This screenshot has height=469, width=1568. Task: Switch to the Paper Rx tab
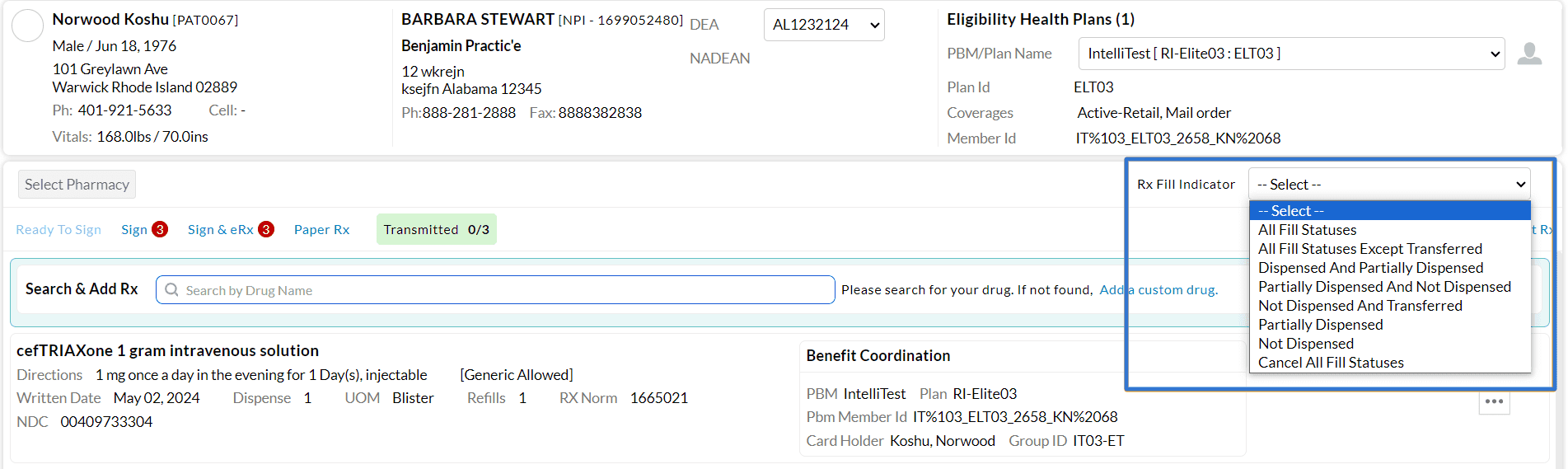[x=321, y=230]
